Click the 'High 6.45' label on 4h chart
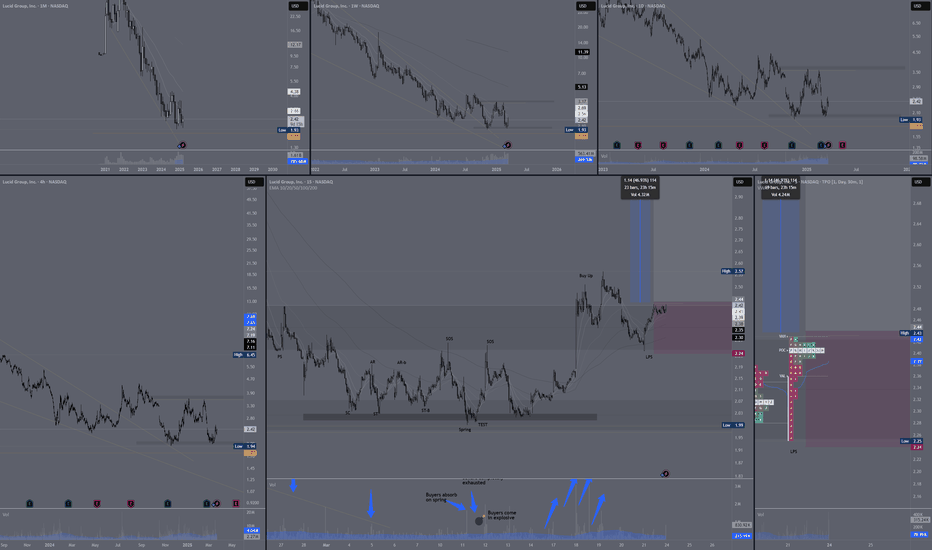Image resolution: width=932 pixels, height=550 pixels. pos(244,355)
